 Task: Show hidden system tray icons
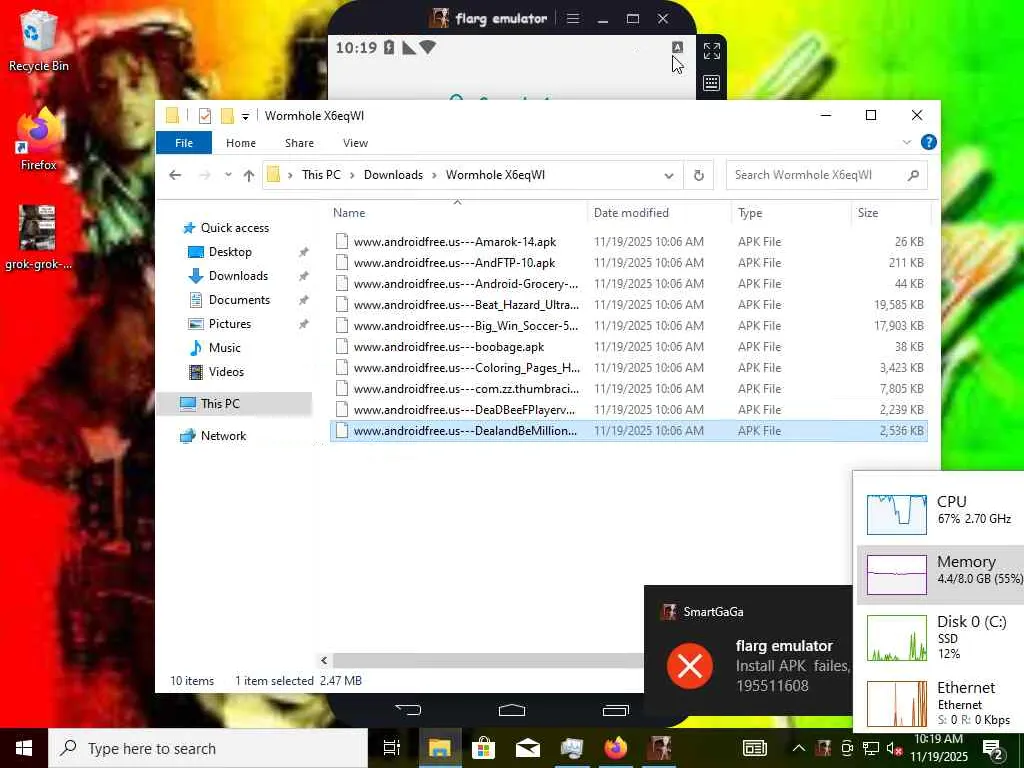point(798,748)
